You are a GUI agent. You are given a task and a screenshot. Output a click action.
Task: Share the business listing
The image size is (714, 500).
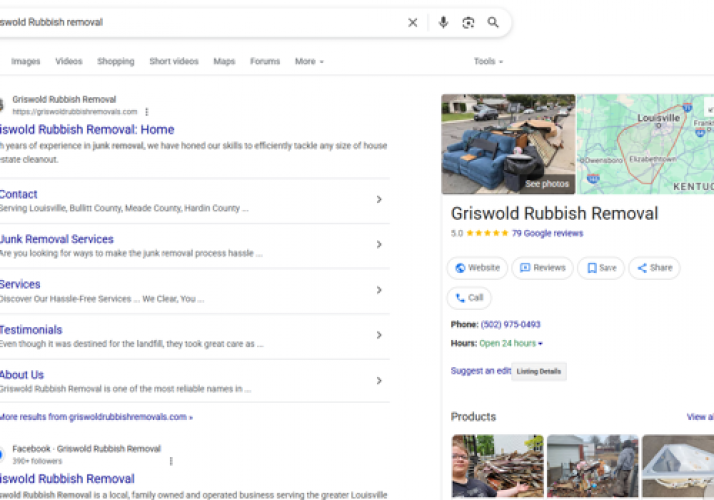[x=654, y=268]
